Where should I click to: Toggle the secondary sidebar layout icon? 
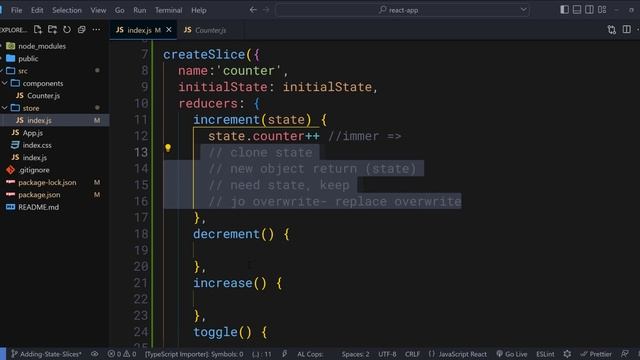pyautogui.click(x=589, y=9)
